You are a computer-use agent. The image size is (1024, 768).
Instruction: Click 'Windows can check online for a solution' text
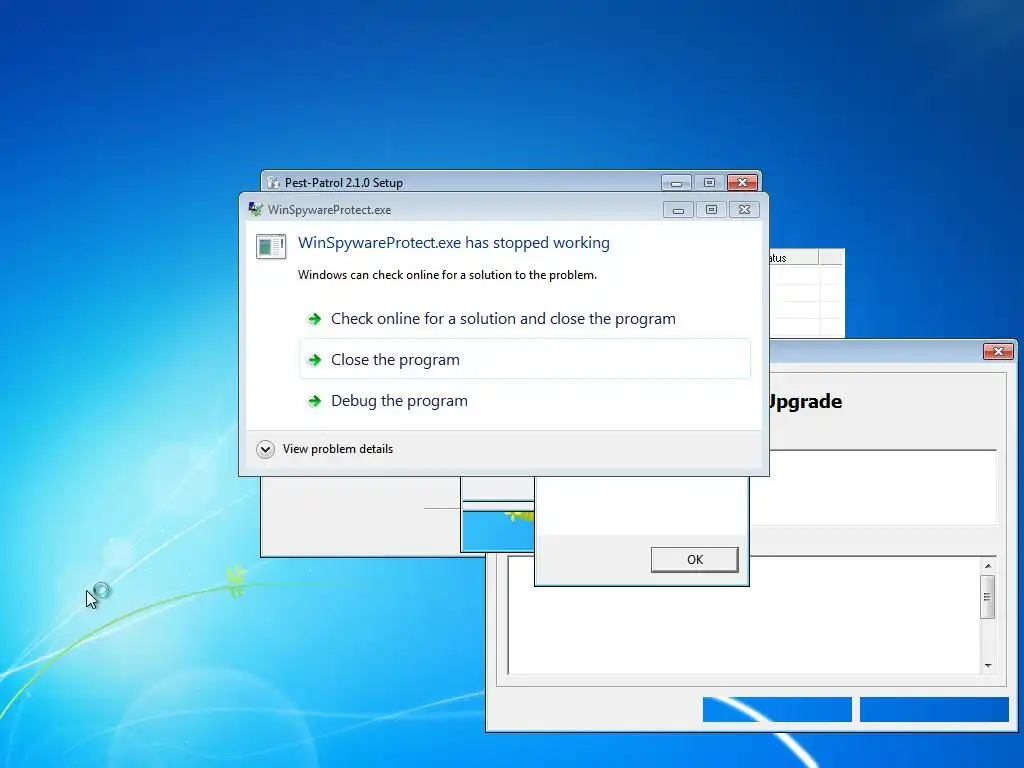[x=447, y=275]
